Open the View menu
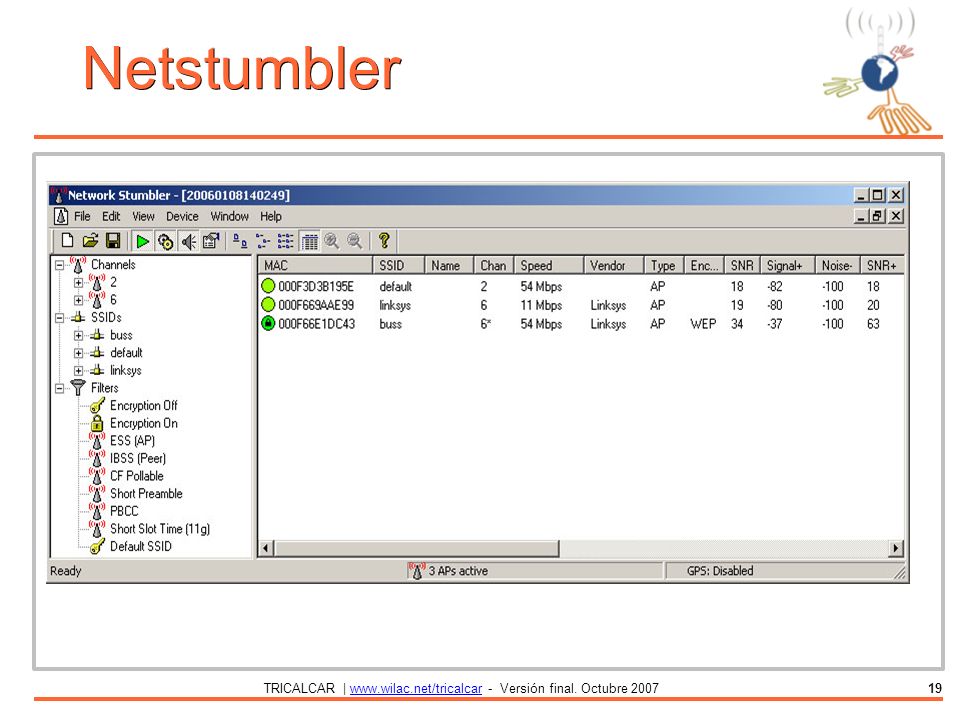 click(143, 216)
